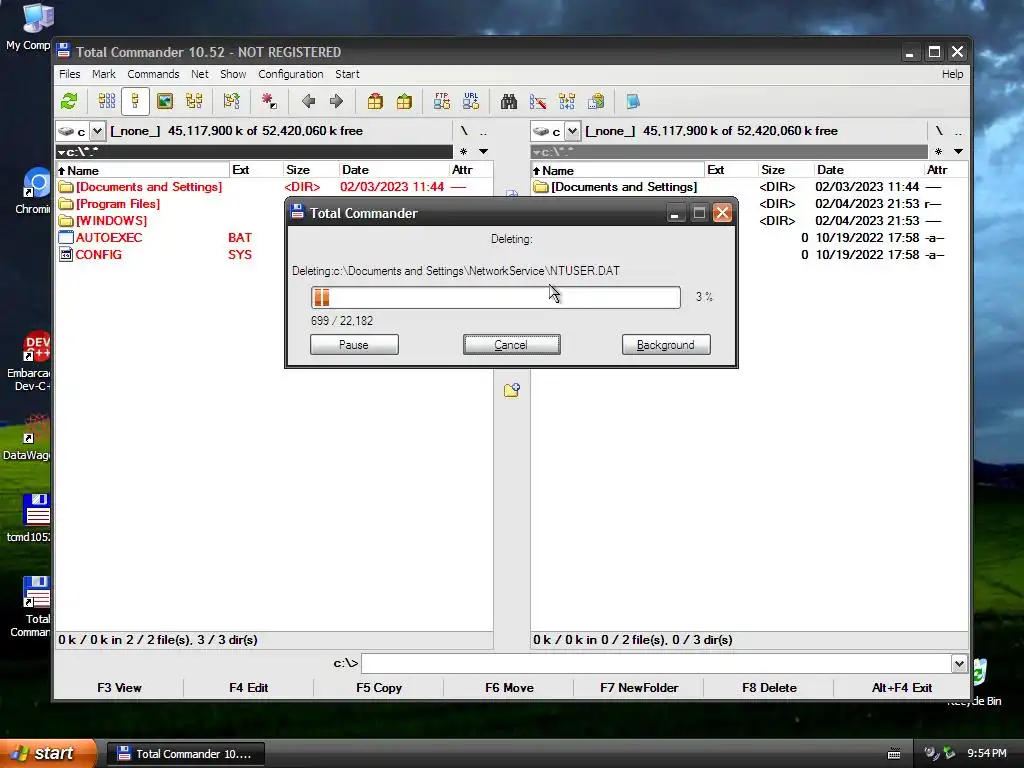Click F8 Delete button
Viewport: 1024px width, 768px height.
point(769,688)
